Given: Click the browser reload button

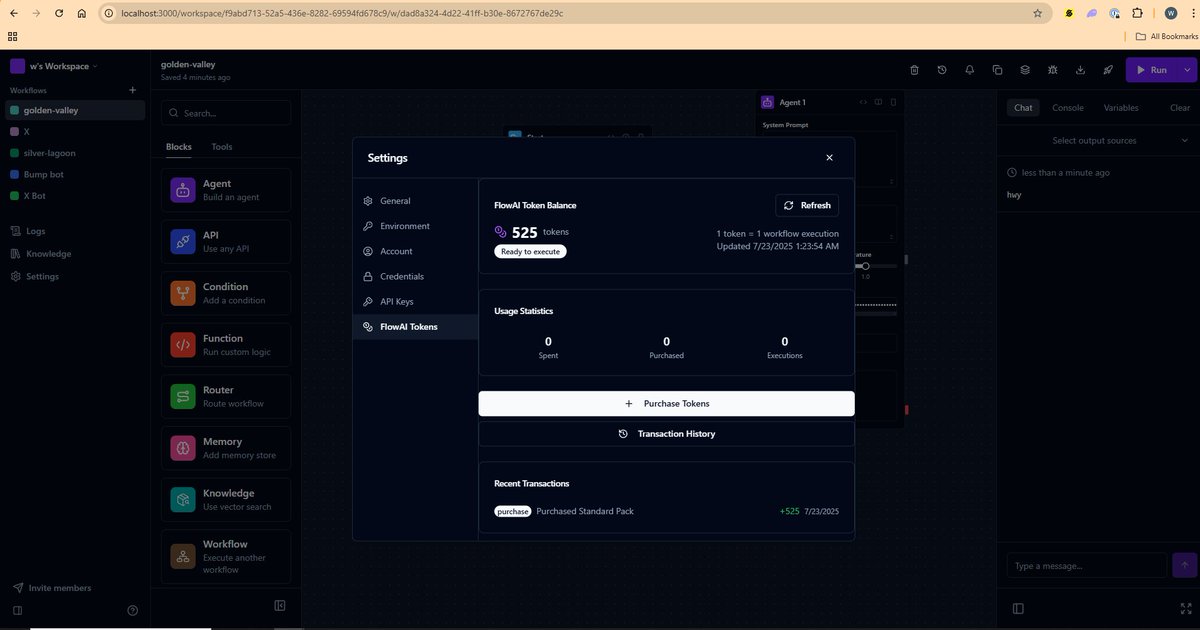Looking at the screenshot, I should coord(59,14).
